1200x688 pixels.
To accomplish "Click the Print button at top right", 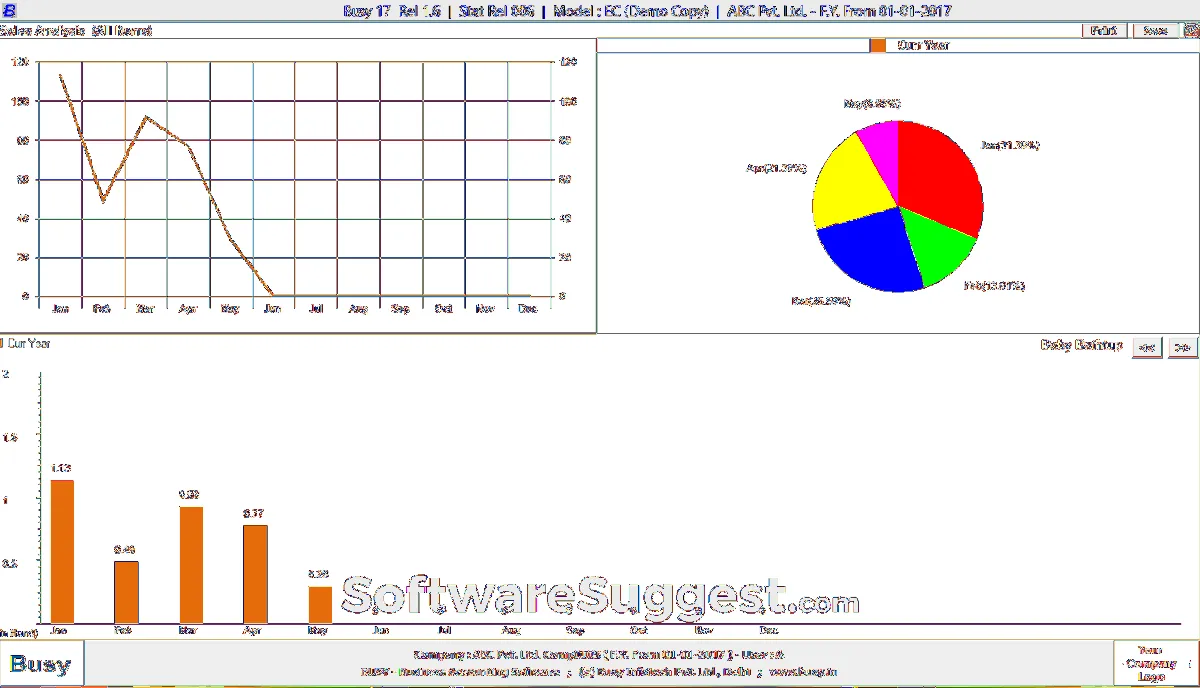I will coord(1103,31).
